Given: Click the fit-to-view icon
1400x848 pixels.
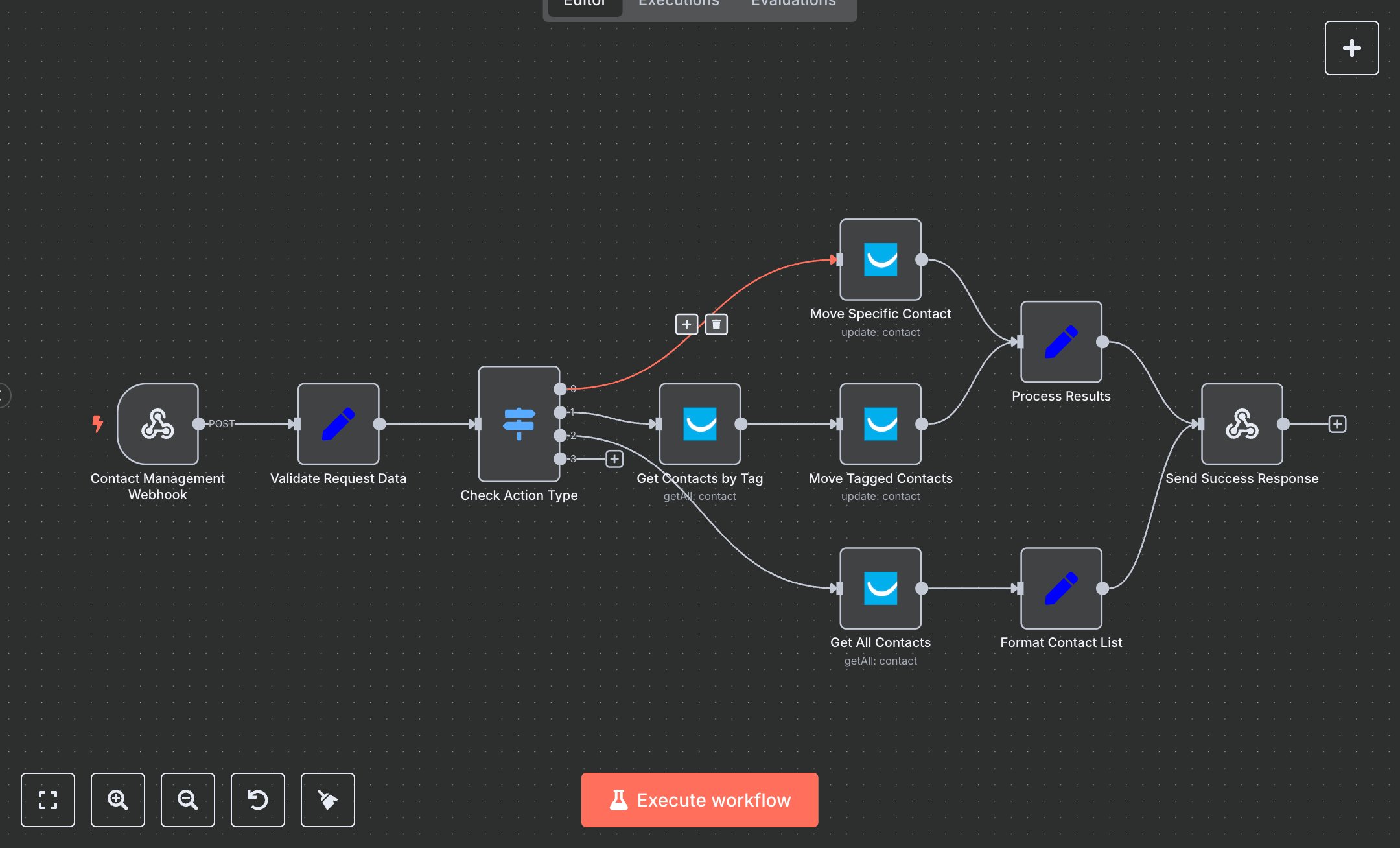Looking at the screenshot, I should (47, 800).
